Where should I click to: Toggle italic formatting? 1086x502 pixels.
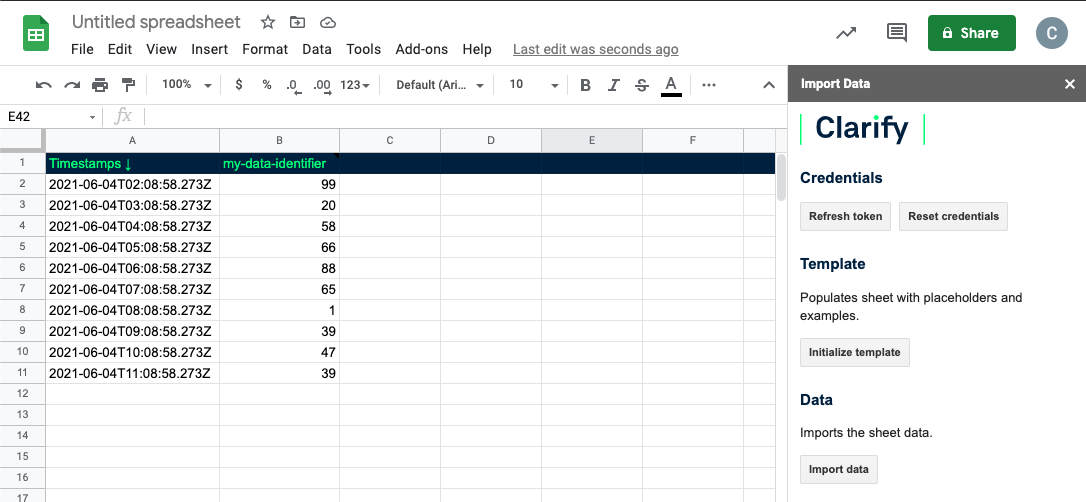(614, 85)
